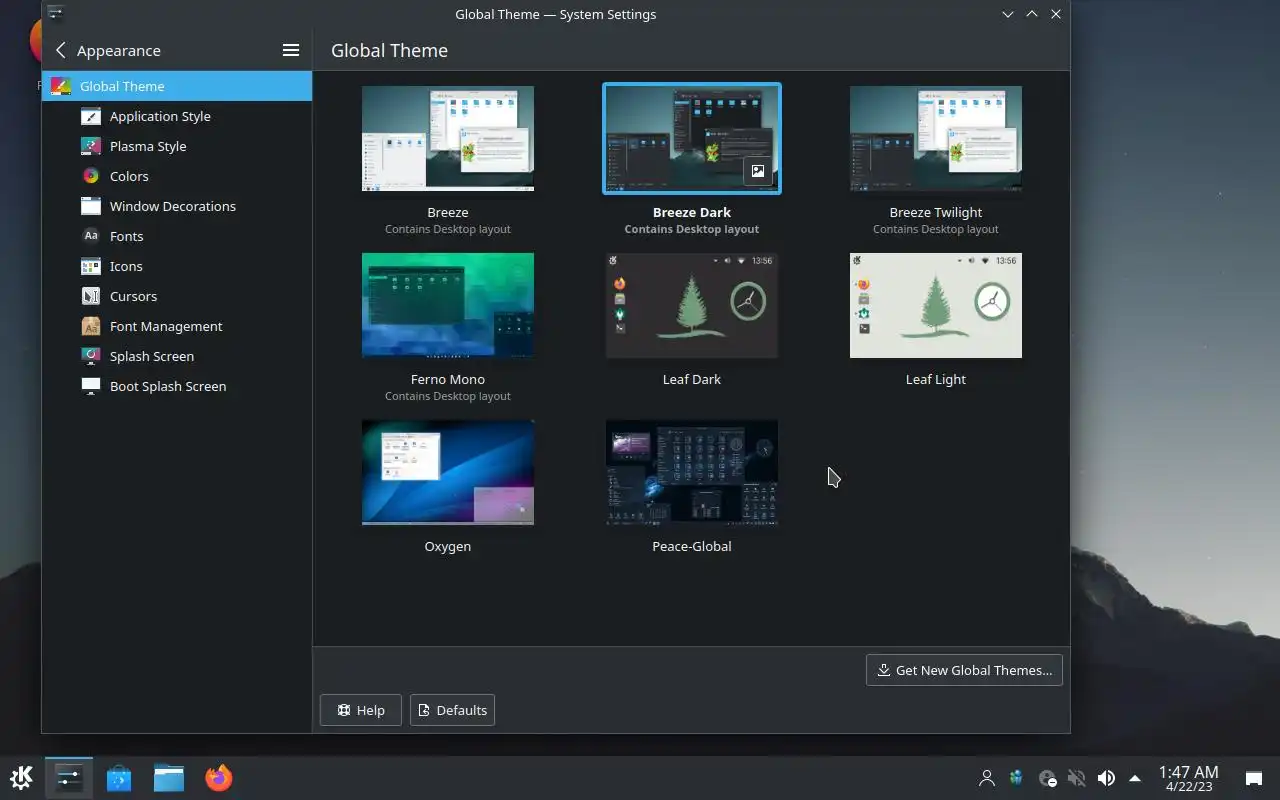The image size is (1280, 800).
Task: Click the Global Theme page heading
Action: tap(389, 50)
